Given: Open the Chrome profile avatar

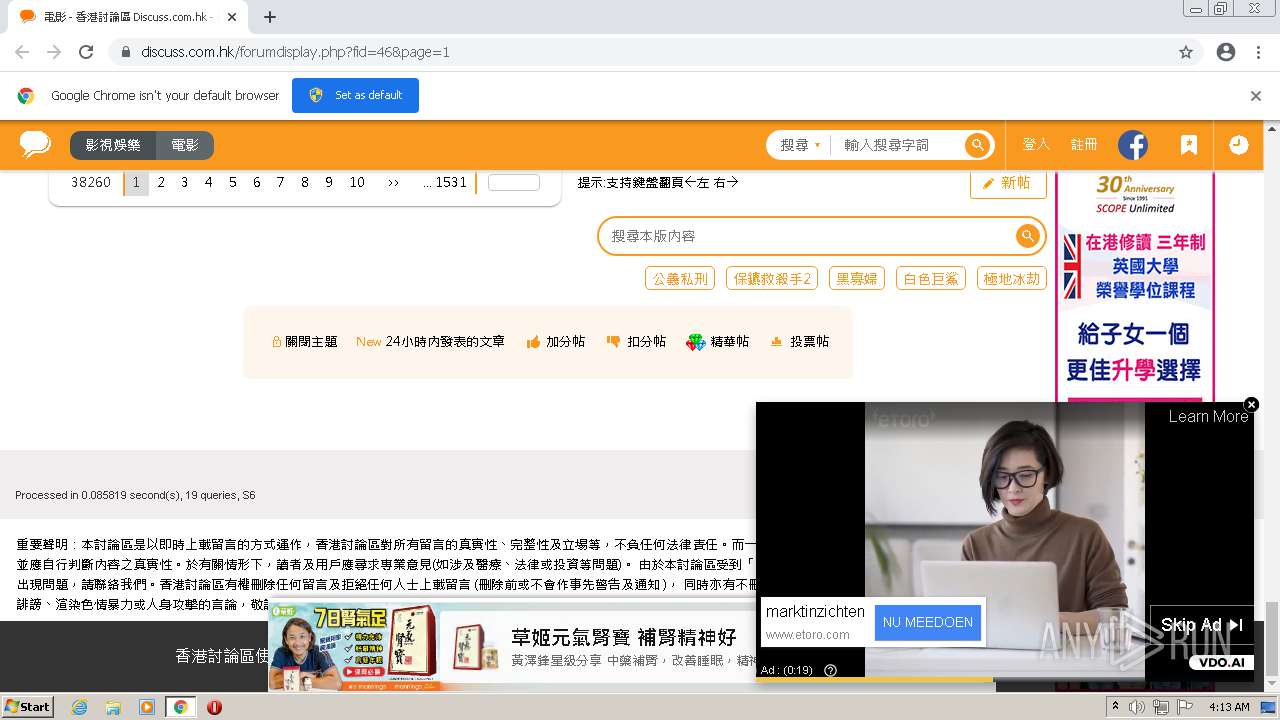Looking at the screenshot, I should coord(1226,52).
